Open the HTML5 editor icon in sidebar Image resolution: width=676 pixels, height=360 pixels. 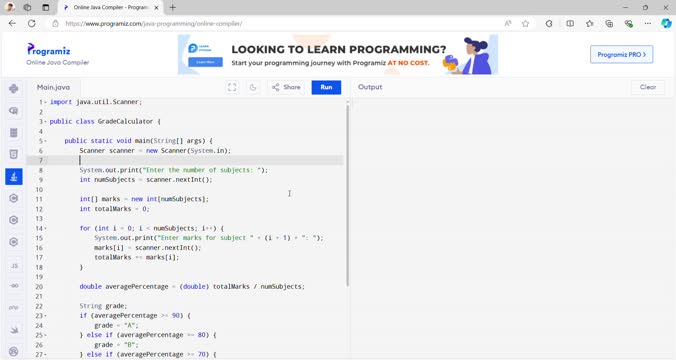[14, 154]
